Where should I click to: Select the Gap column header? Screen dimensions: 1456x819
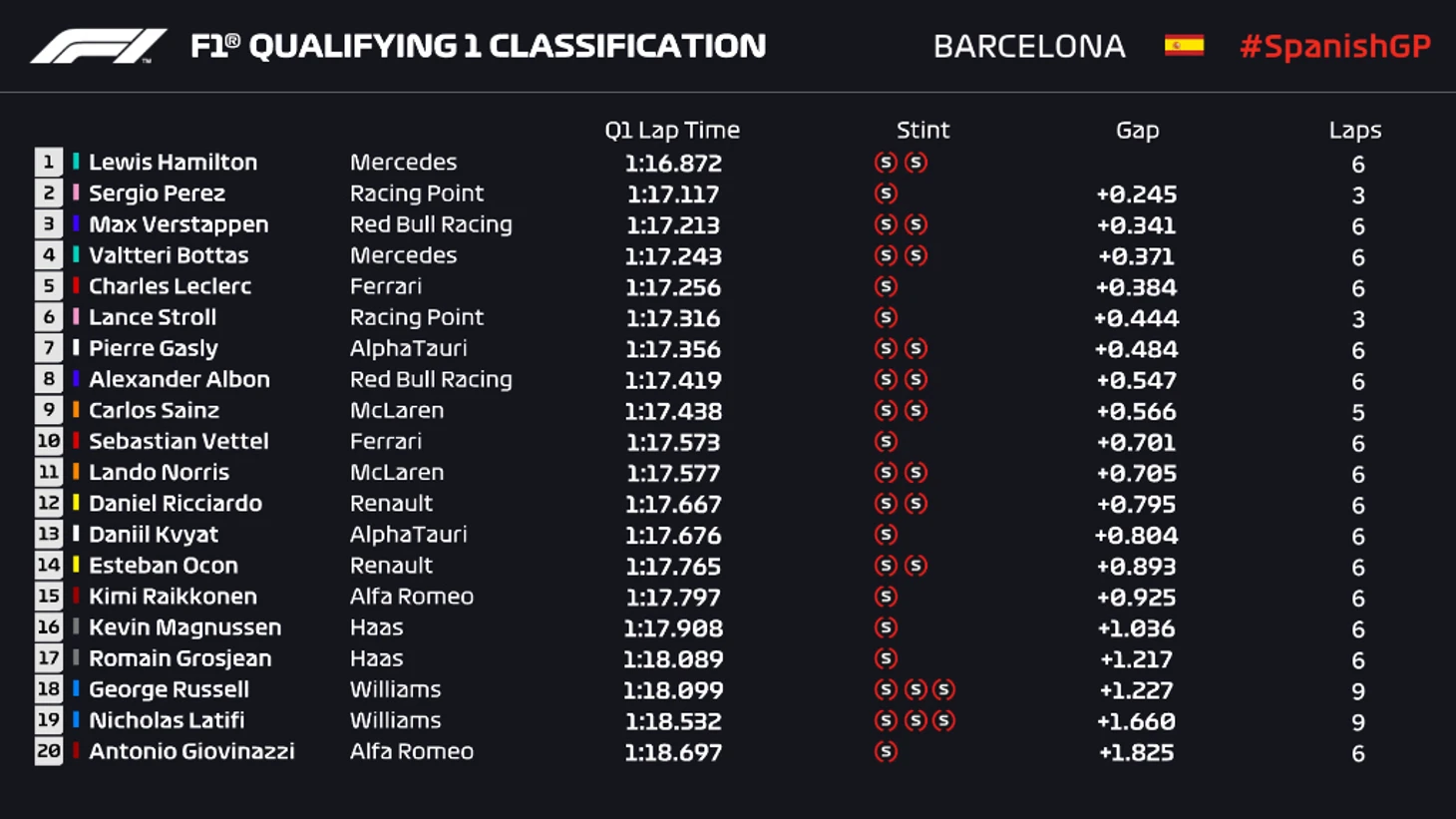pos(1137,130)
